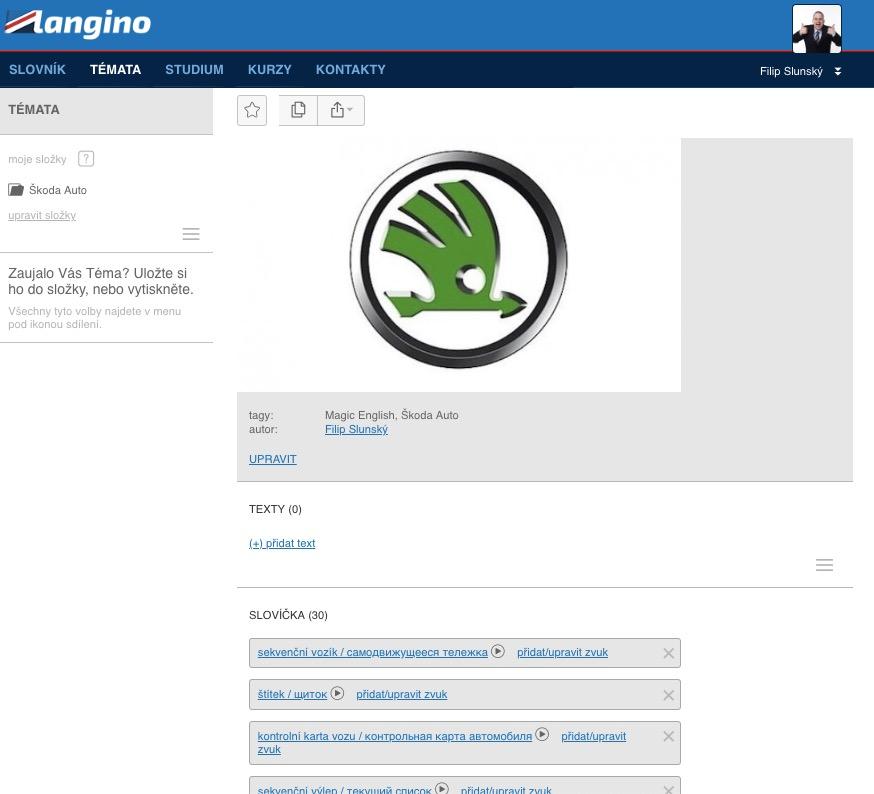Screen dimensions: 874x794
Task: Add sound for sekvenční vozík entry
Action: point(562,652)
